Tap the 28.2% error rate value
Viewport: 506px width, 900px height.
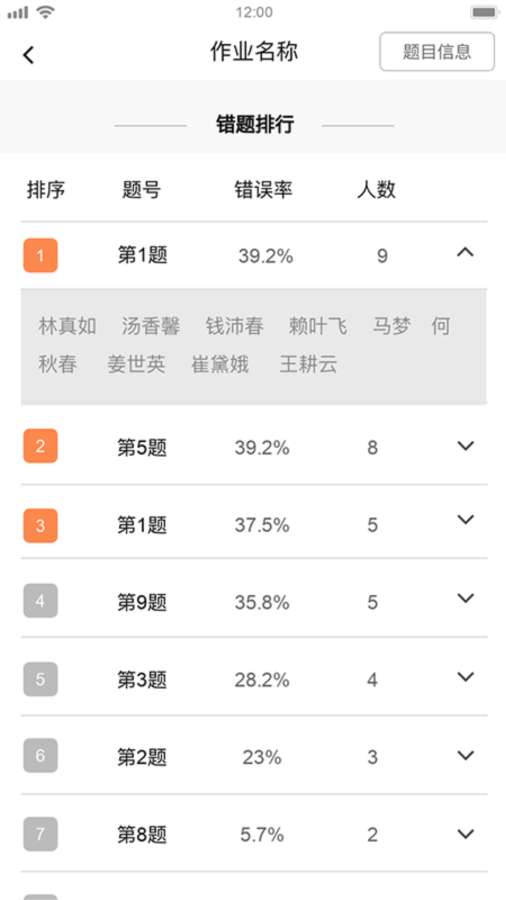(x=262, y=680)
